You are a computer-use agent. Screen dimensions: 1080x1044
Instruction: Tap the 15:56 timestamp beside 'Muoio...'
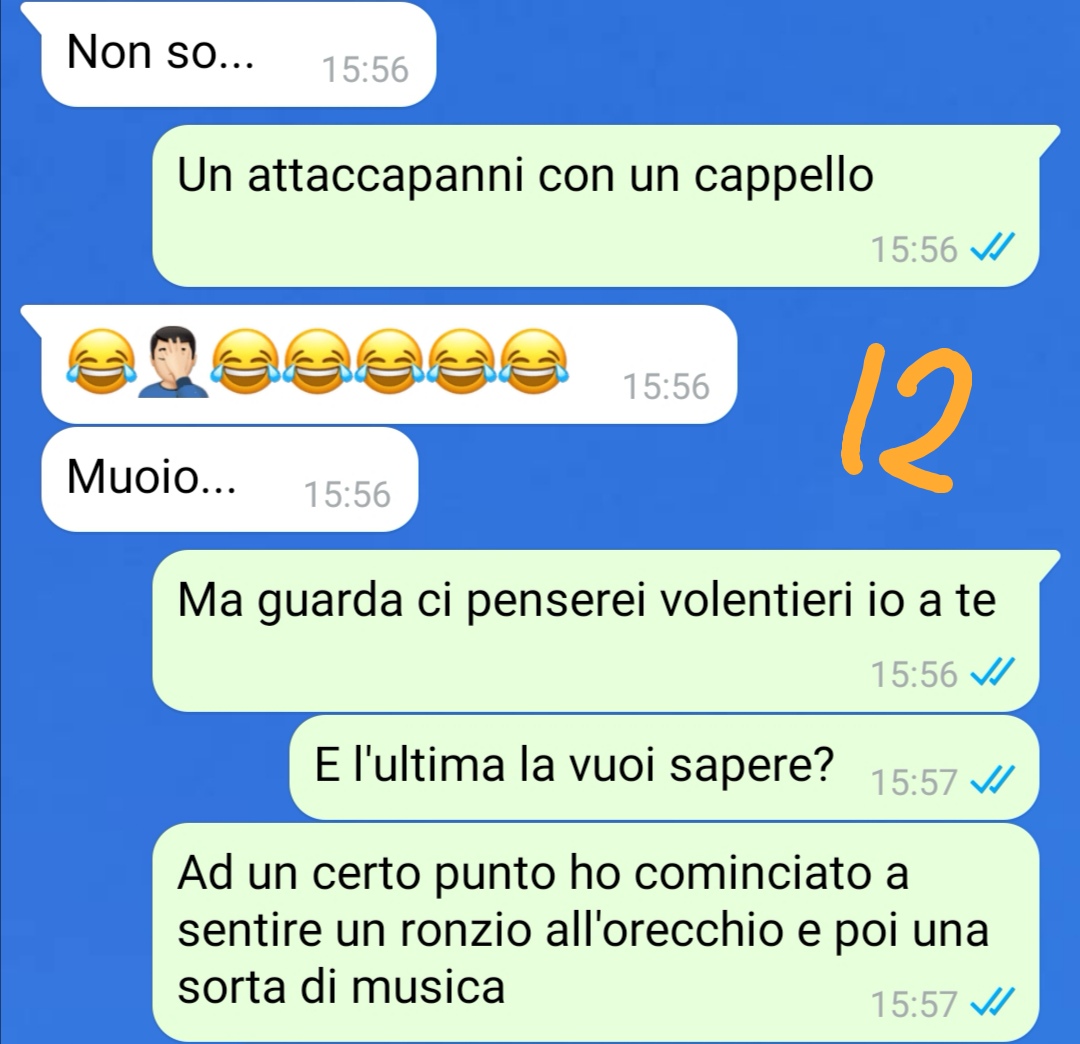click(348, 495)
